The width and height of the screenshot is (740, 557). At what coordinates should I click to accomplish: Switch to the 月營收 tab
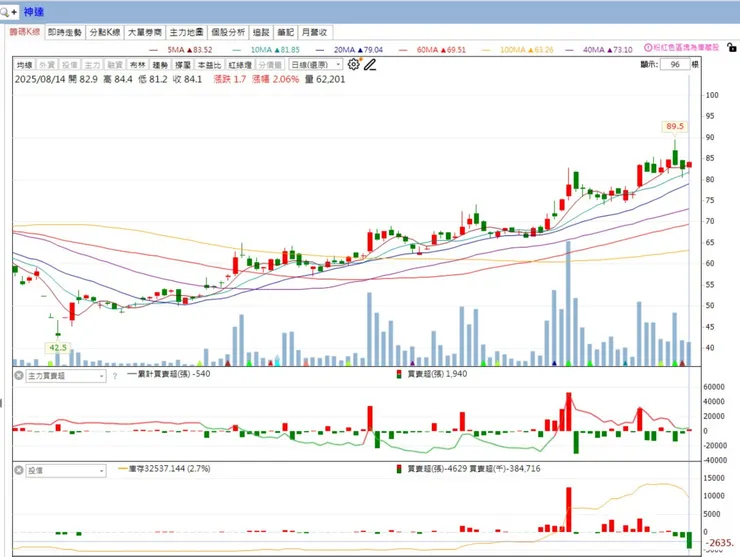point(315,32)
